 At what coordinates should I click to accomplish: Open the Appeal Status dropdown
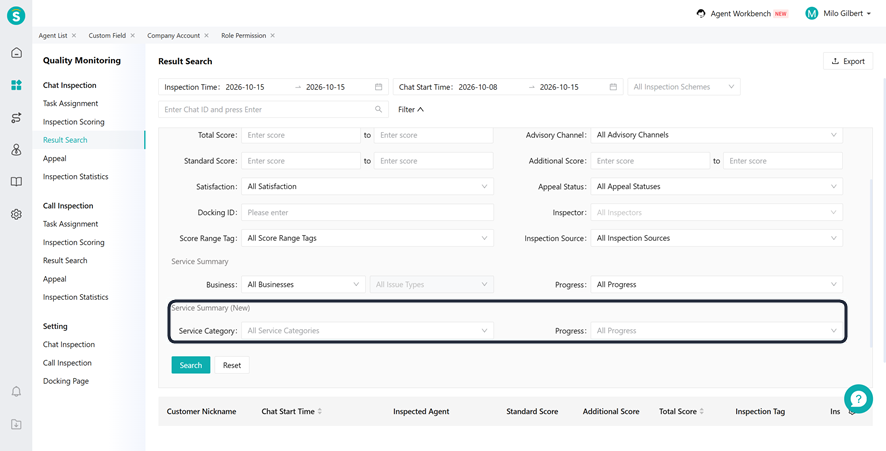[716, 187]
